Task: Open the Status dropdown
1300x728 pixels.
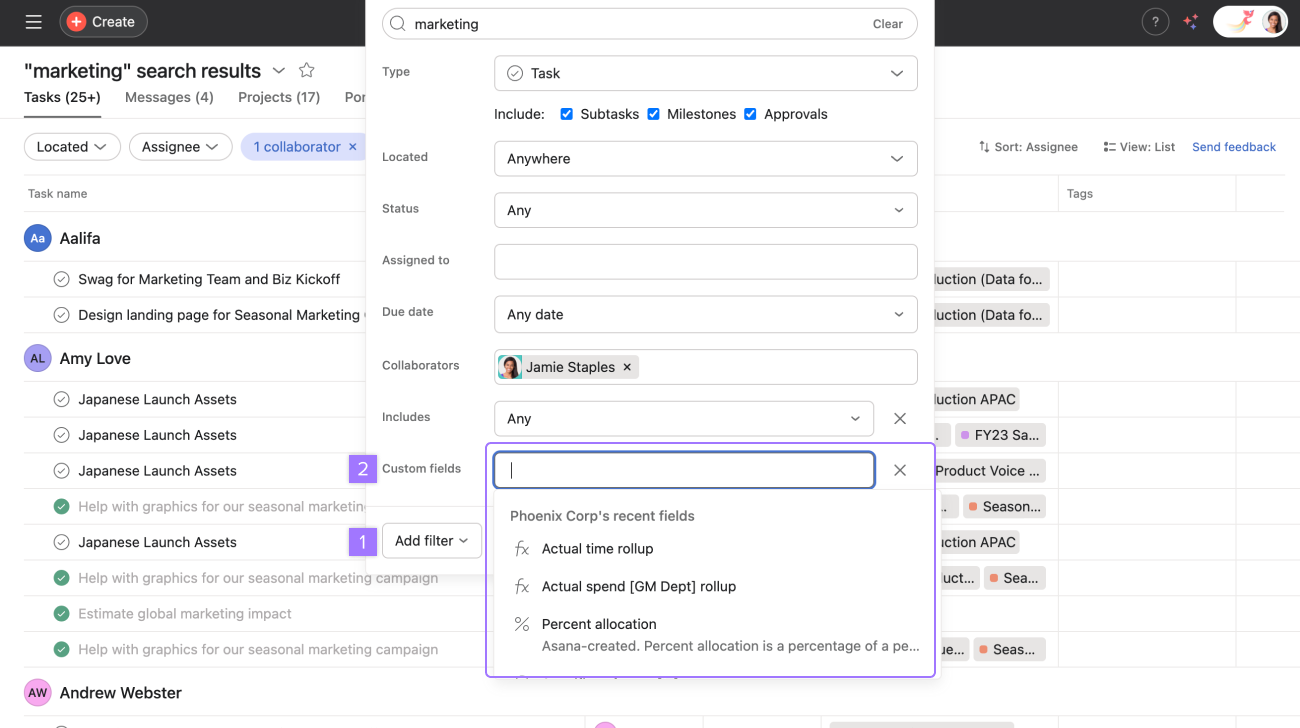Action: [705, 210]
